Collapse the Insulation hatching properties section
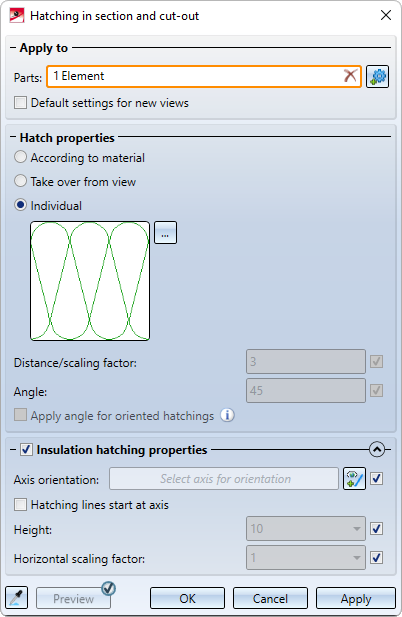The image size is (402, 617). click(x=377, y=449)
